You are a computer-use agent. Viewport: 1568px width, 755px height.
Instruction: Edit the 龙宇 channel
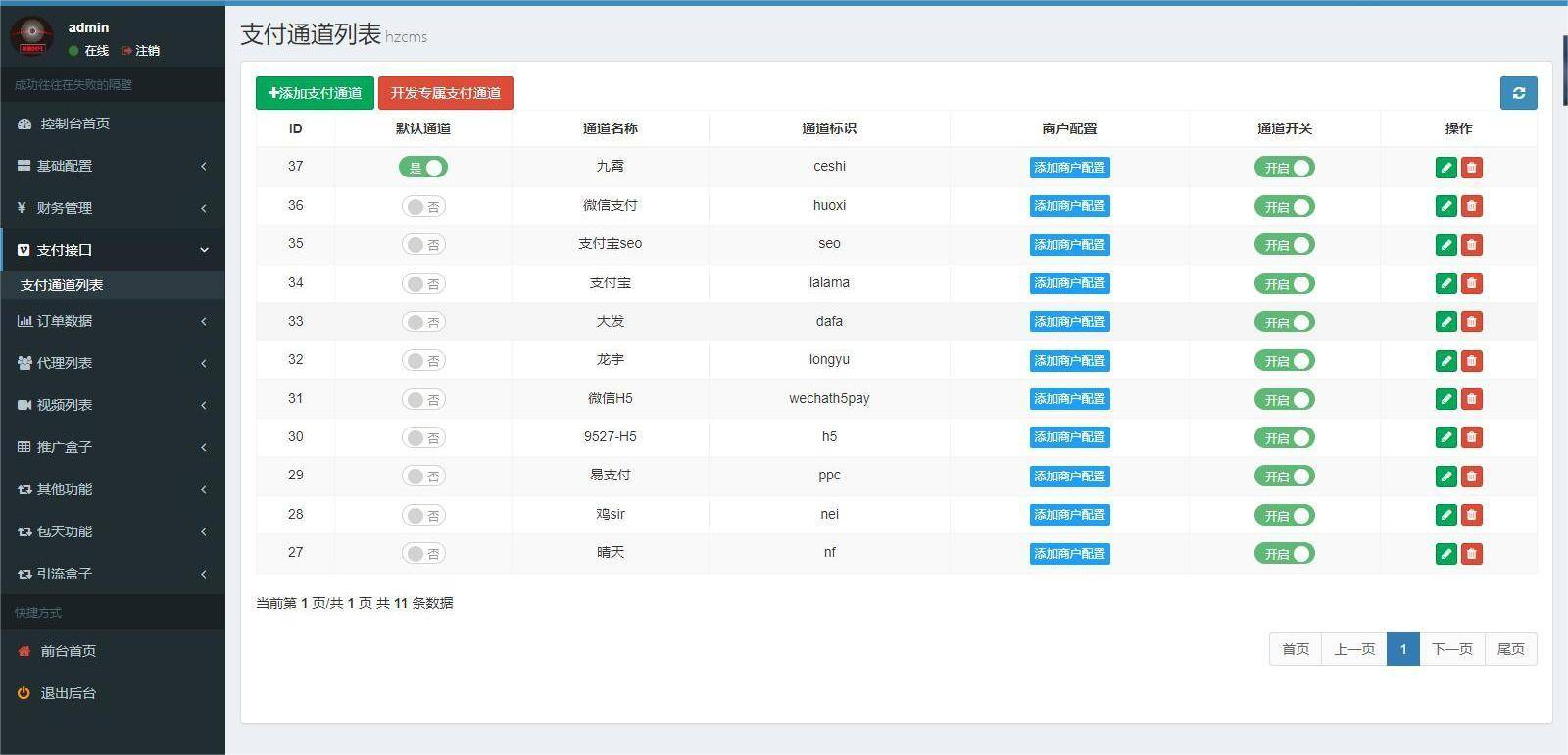(1445, 360)
